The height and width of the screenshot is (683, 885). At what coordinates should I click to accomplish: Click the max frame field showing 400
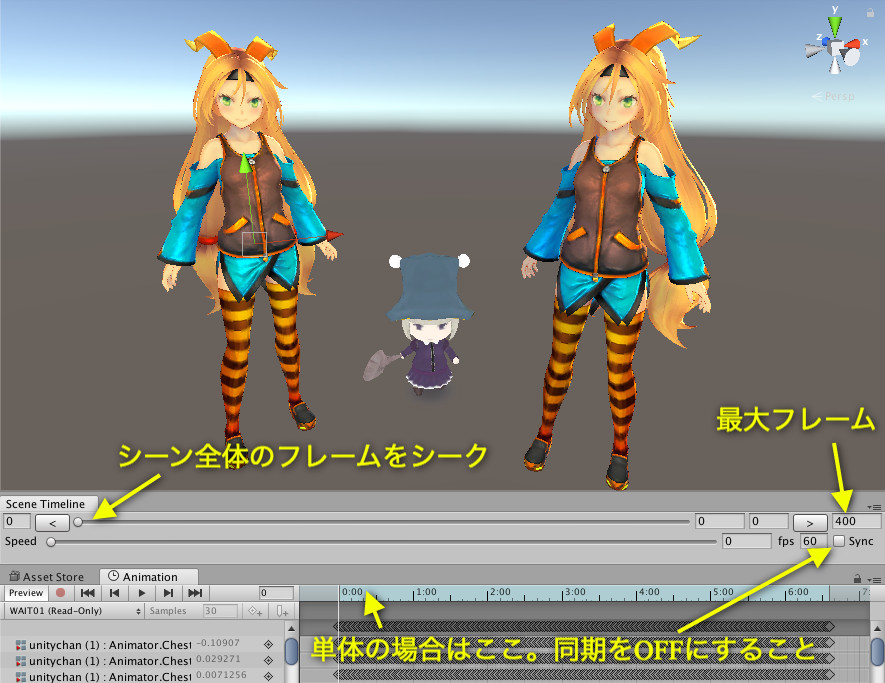click(x=856, y=521)
